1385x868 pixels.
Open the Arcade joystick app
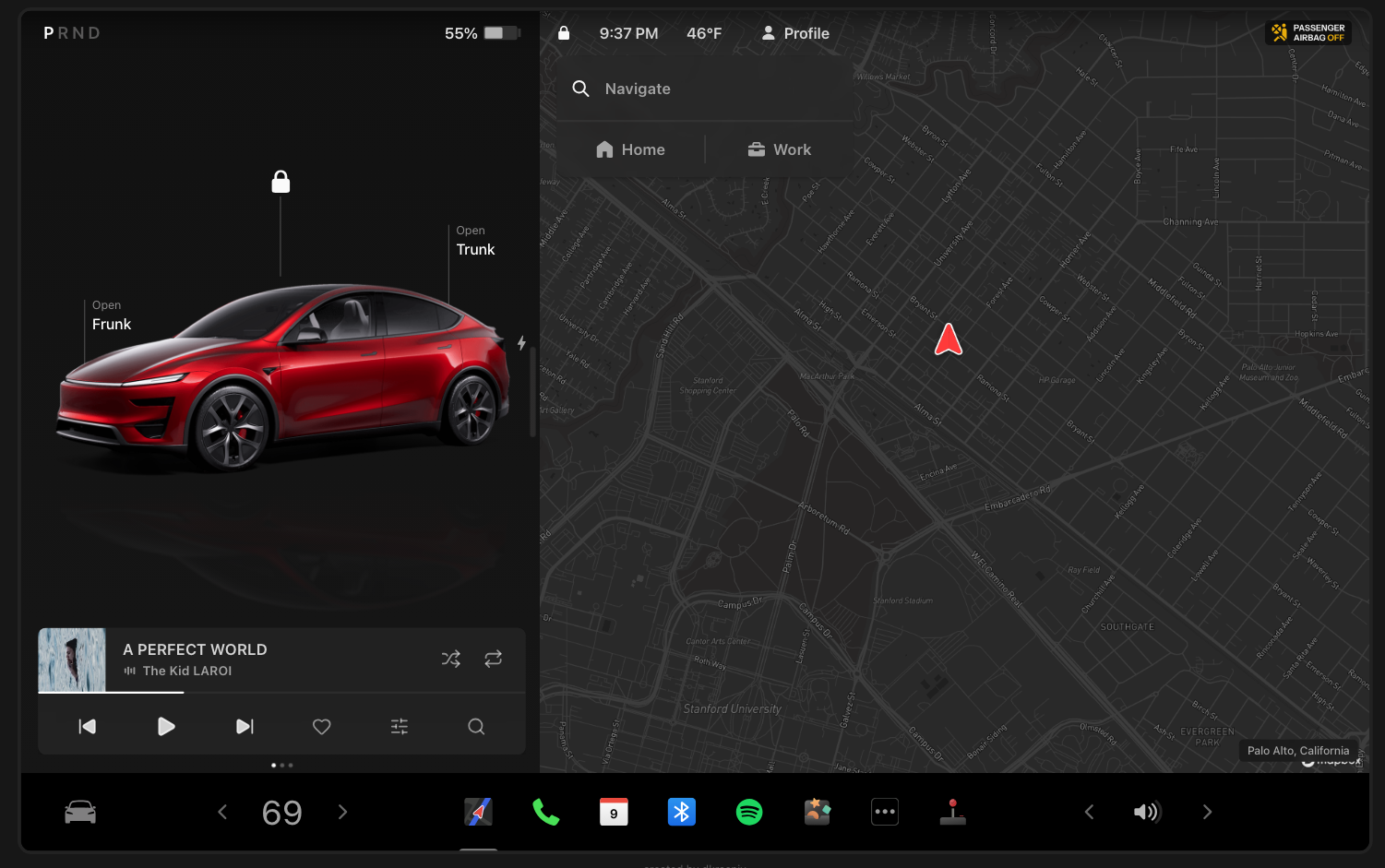pyautogui.click(x=952, y=812)
